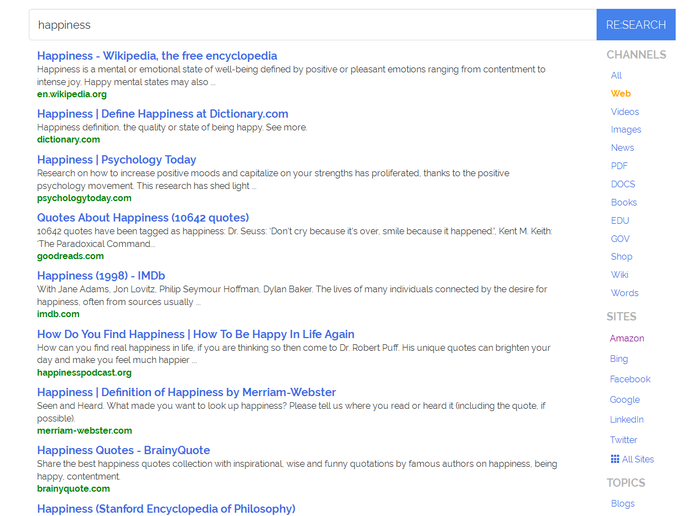Open the Twitter site link

point(623,440)
